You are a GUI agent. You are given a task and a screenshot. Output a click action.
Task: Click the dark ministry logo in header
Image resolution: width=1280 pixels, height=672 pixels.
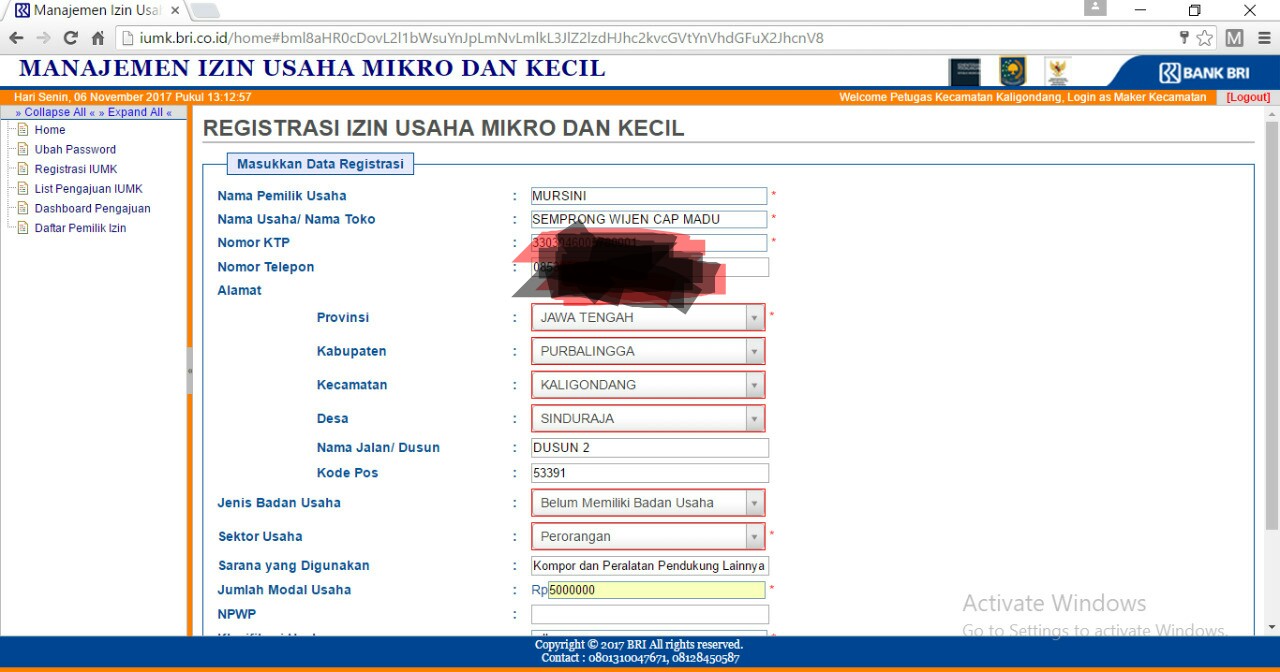[965, 72]
